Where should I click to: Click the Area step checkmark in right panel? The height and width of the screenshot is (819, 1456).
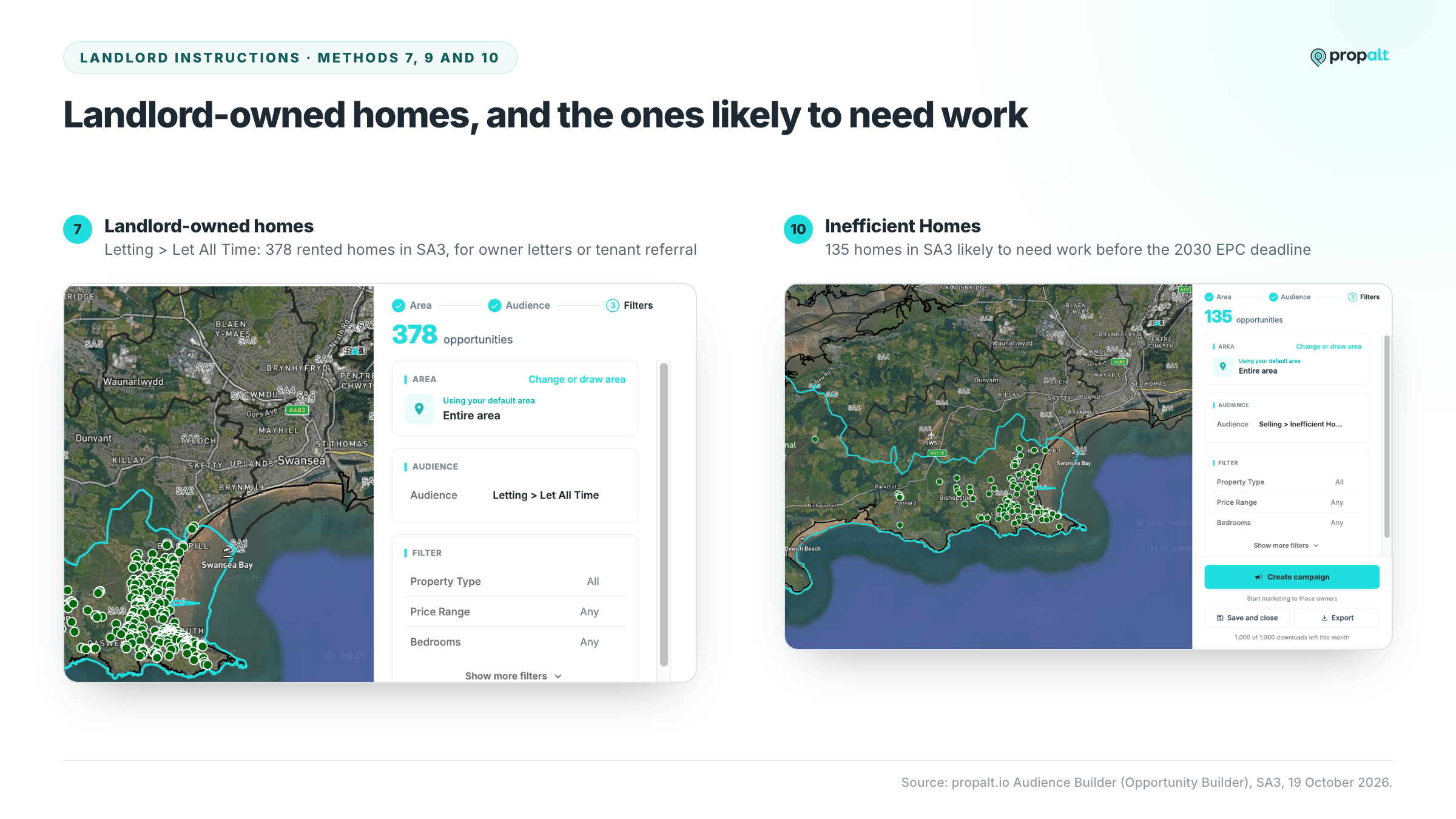[1209, 297]
